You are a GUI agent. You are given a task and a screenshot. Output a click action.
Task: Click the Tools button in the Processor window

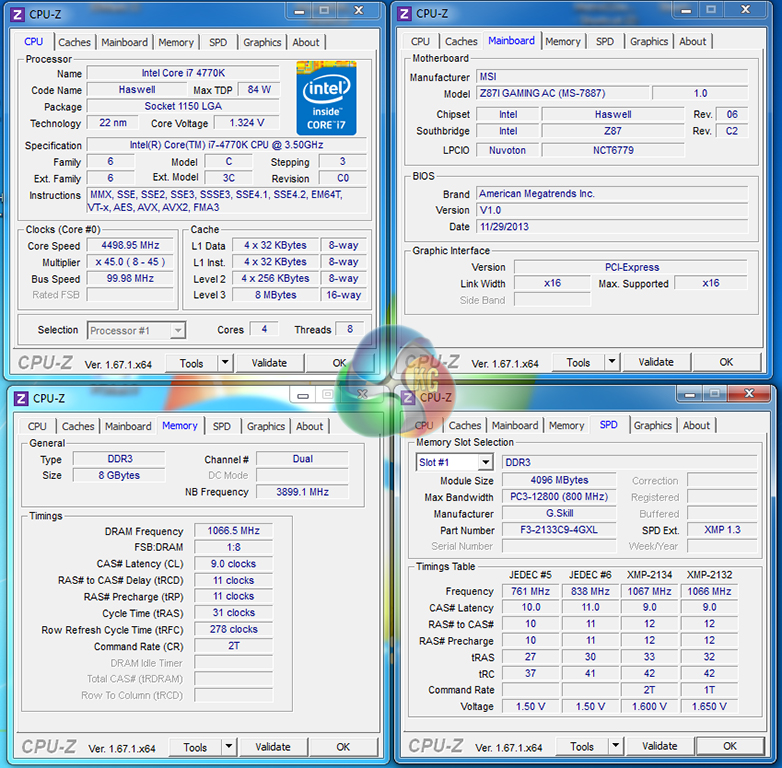tap(191, 363)
